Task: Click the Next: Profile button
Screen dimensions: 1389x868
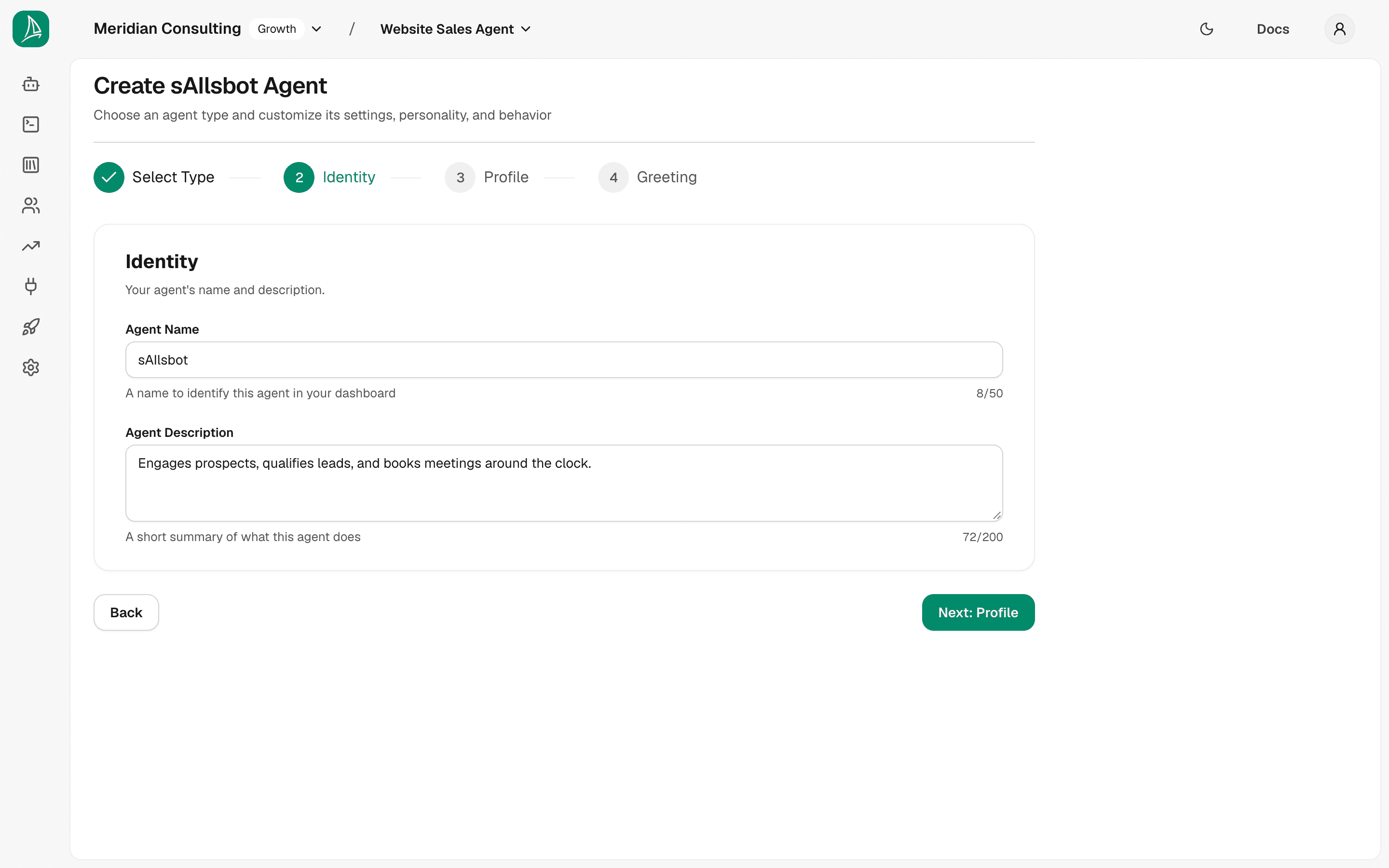Action: (978, 612)
